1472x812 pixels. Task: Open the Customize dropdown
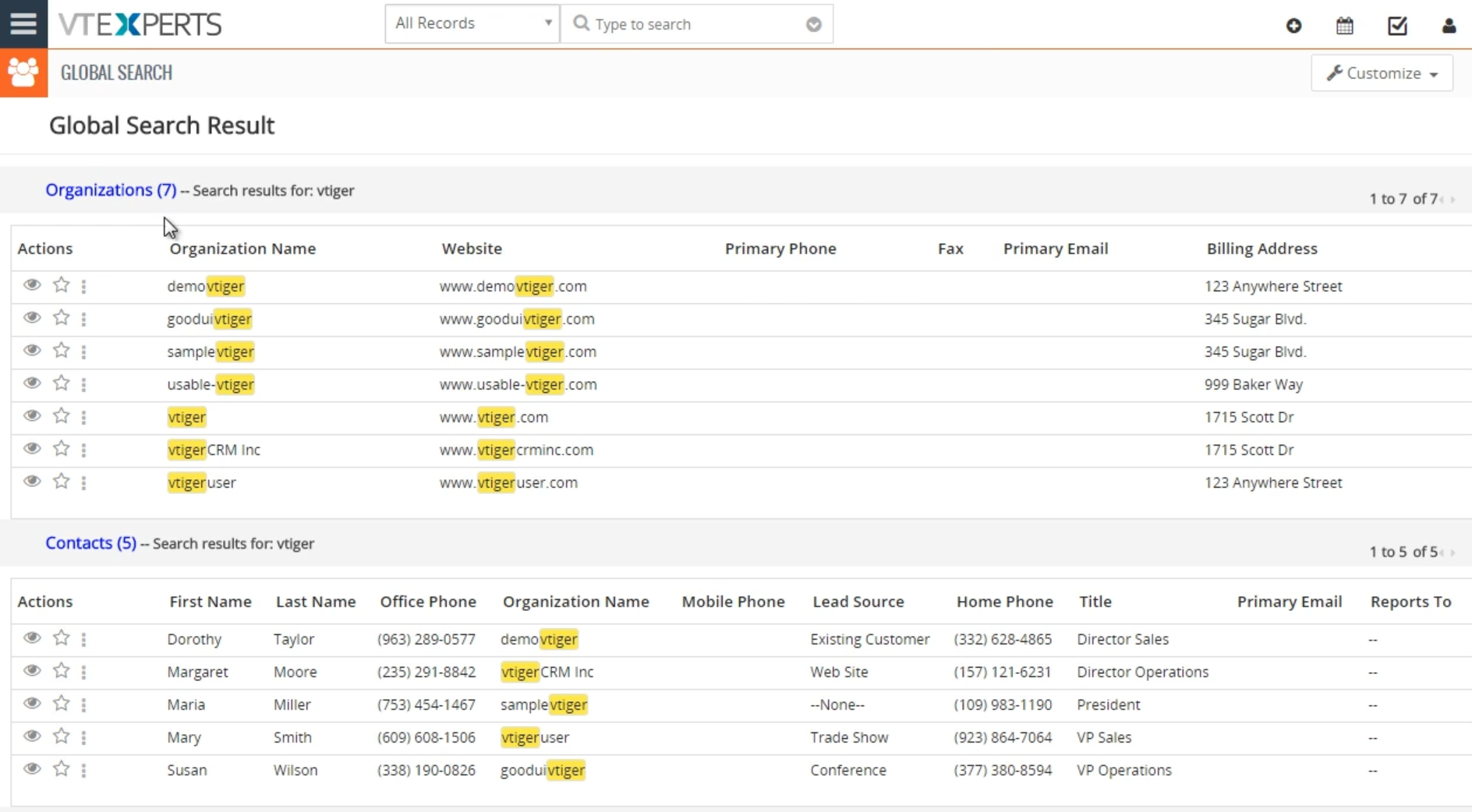tap(1382, 73)
